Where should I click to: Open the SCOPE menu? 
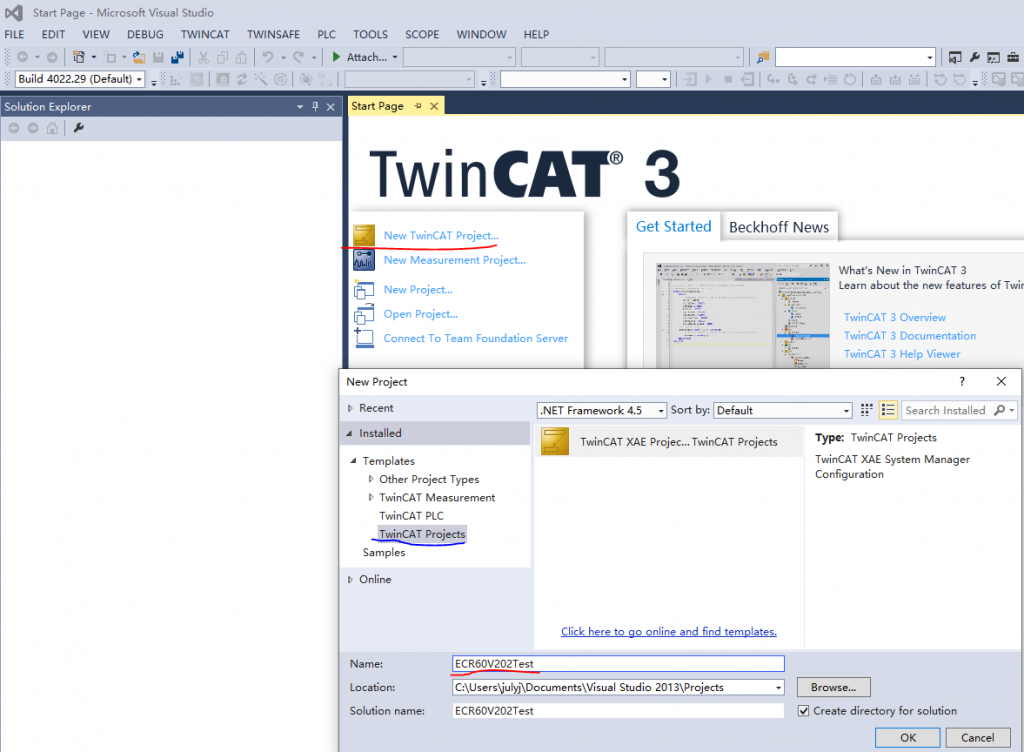tap(422, 35)
